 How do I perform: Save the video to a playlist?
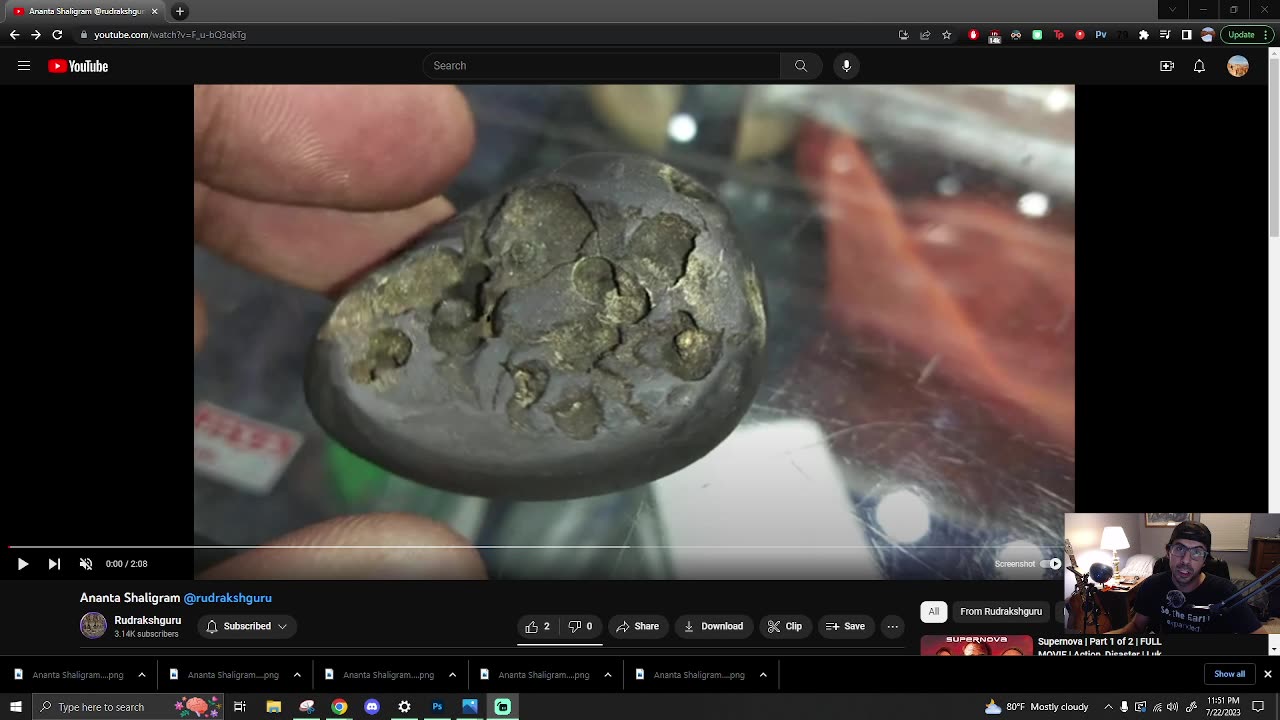click(845, 626)
